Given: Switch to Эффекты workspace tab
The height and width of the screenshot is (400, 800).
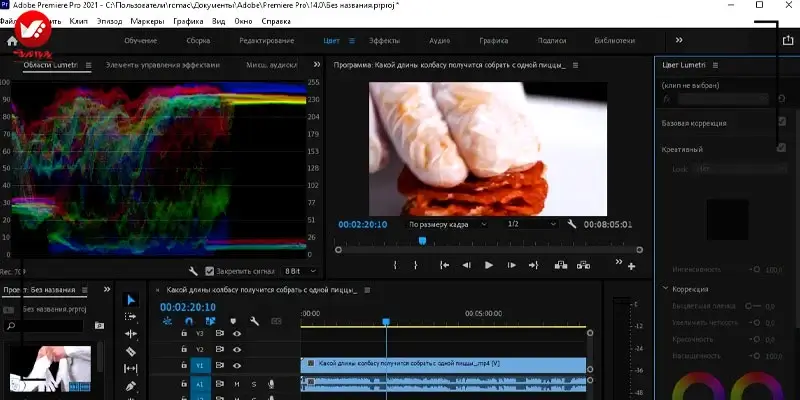Looking at the screenshot, I should (385, 41).
